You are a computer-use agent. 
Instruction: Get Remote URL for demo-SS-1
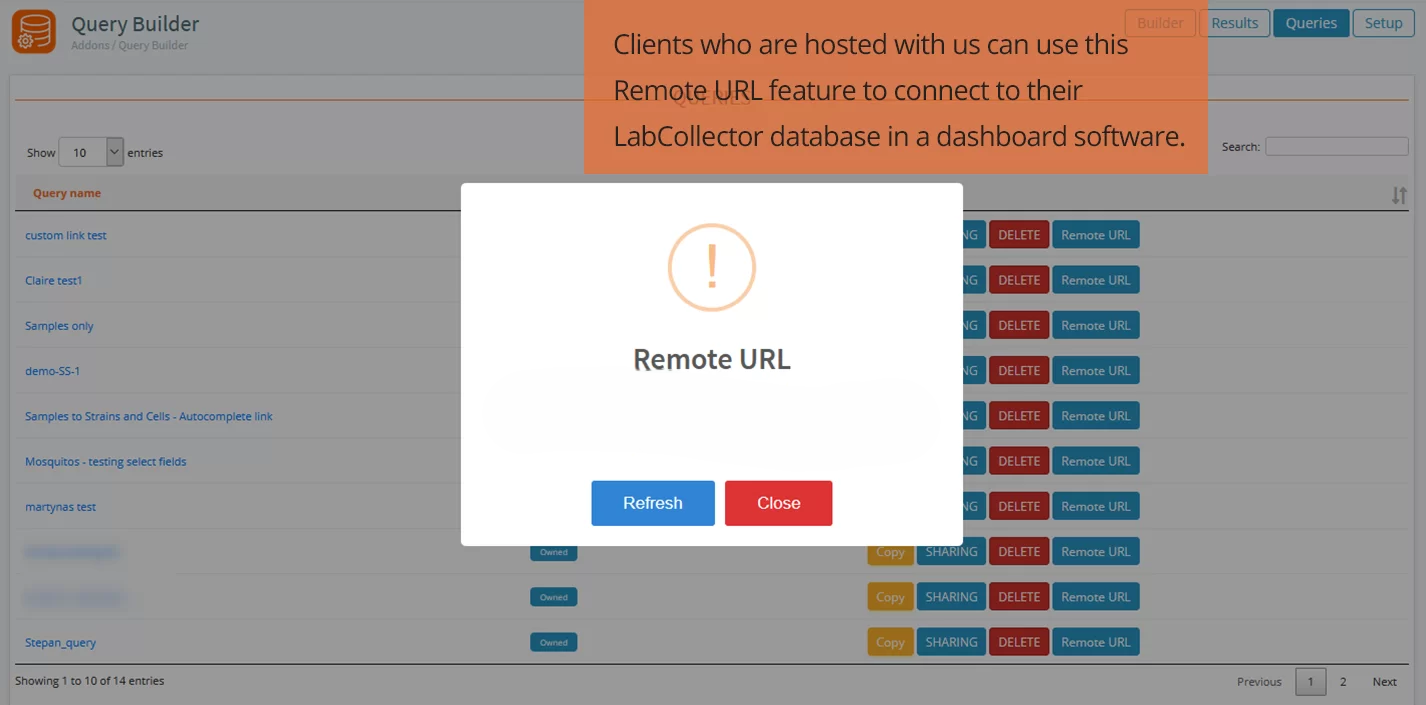pyautogui.click(x=1096, y=371)
